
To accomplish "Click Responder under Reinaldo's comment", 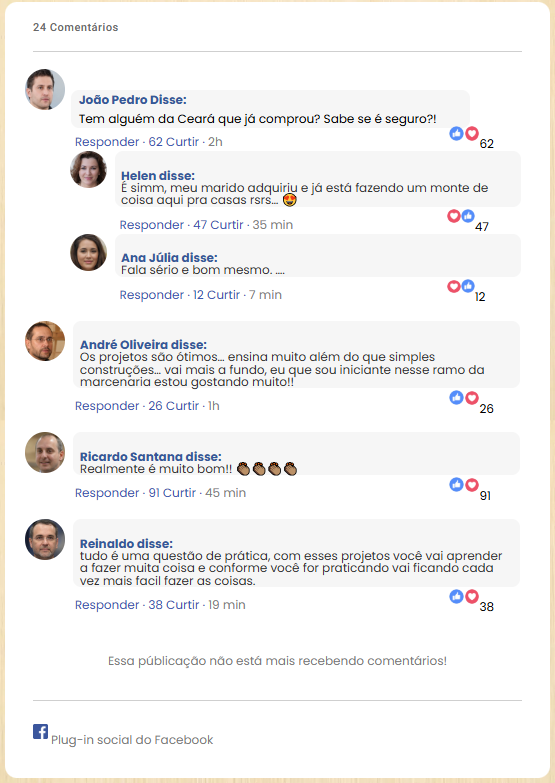I will click(x=107, y=605).
